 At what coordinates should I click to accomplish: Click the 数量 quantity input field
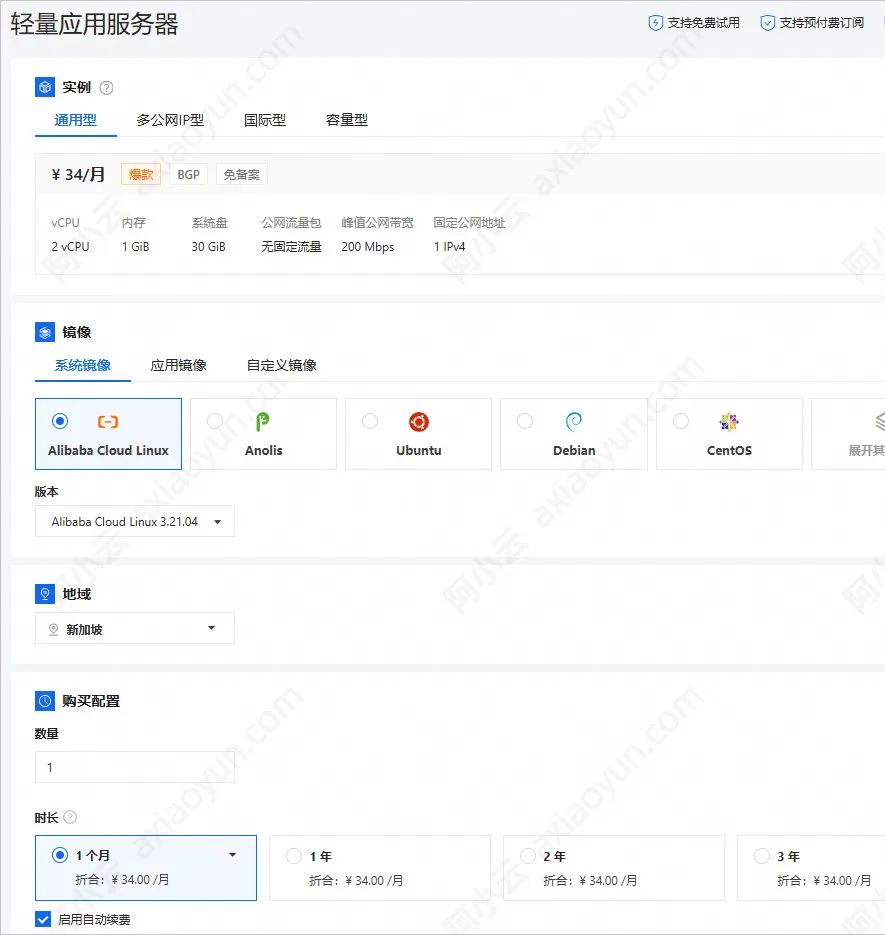coord(135,767)
